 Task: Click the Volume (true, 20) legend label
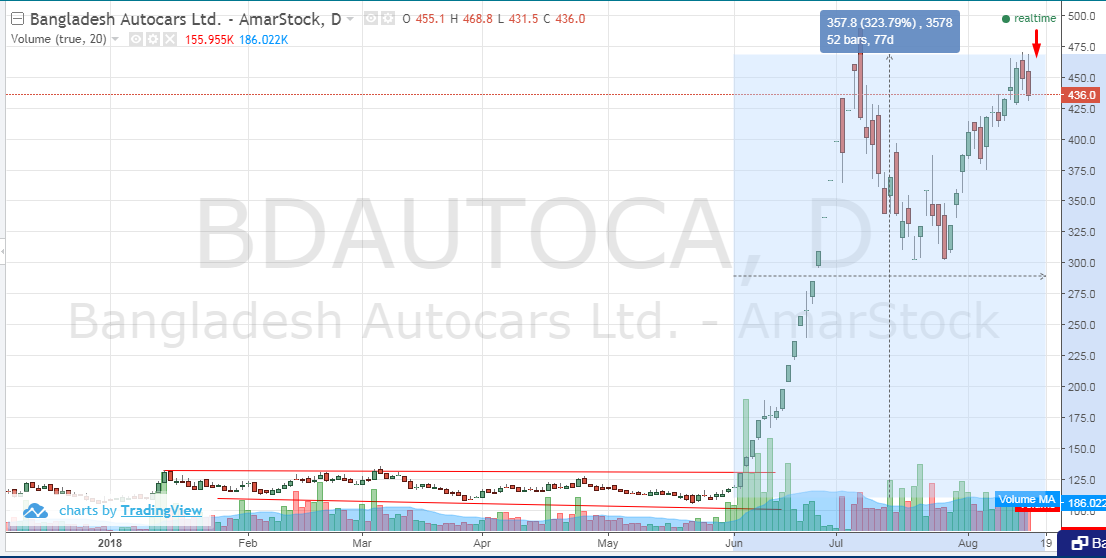click(x=59, y=40)
